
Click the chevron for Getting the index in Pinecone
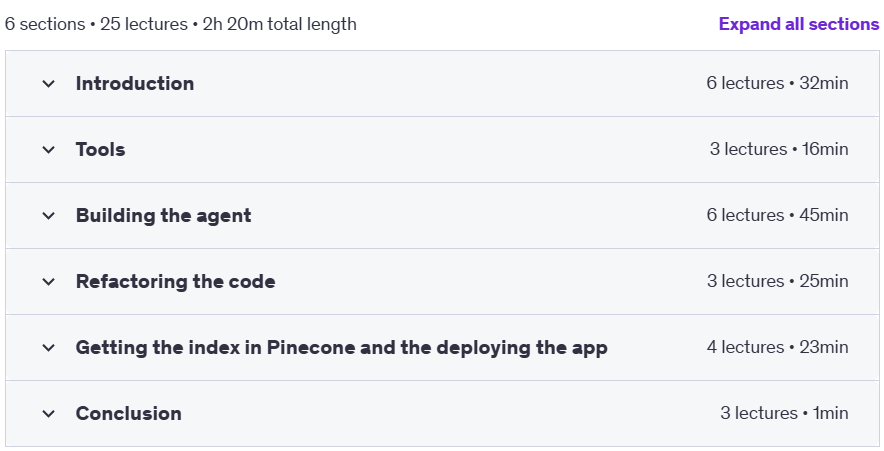(48, 348)
